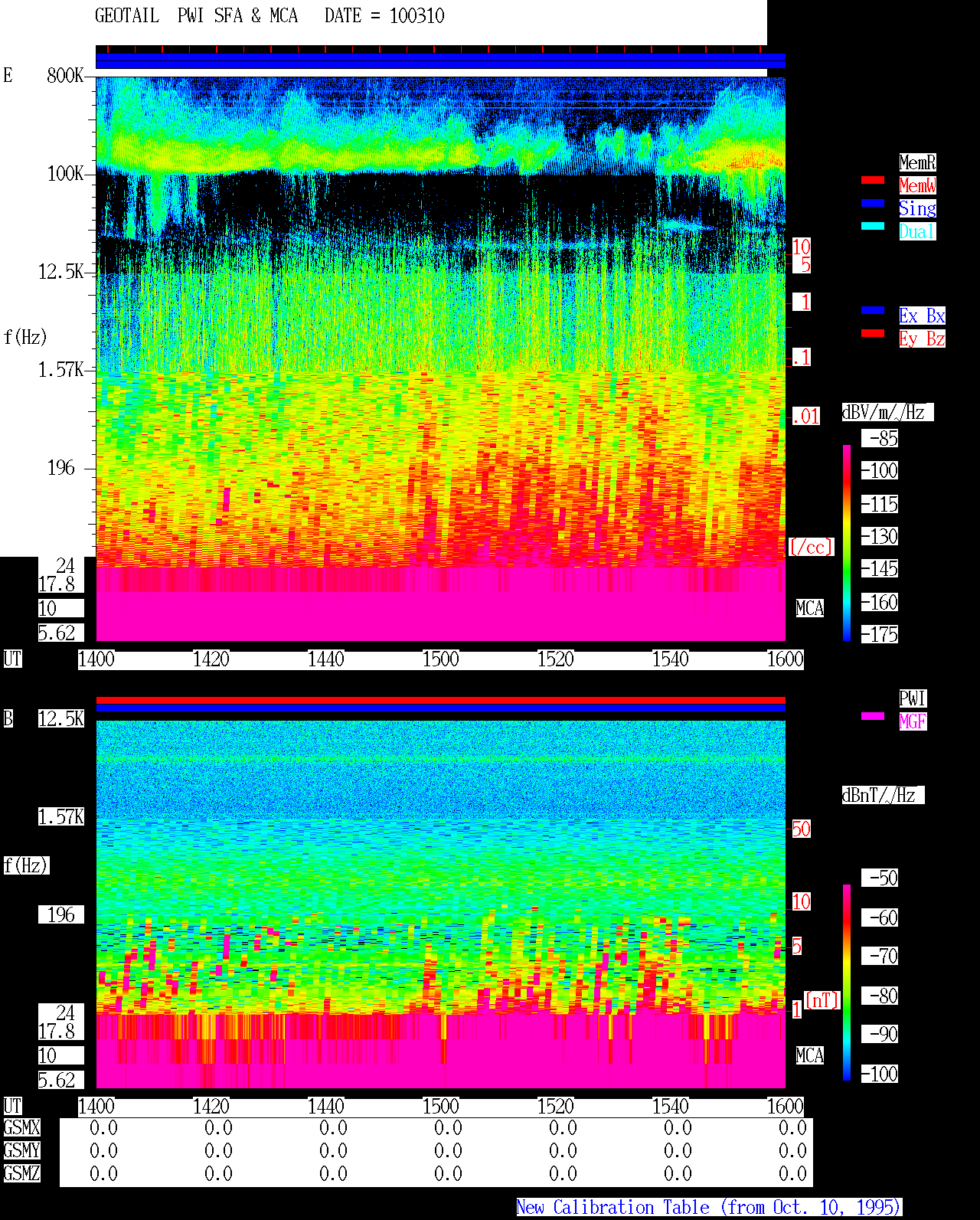Click the magenta MGF legend swatch
This screenshot has width=980, height=1220.
[x=873, y=716]
